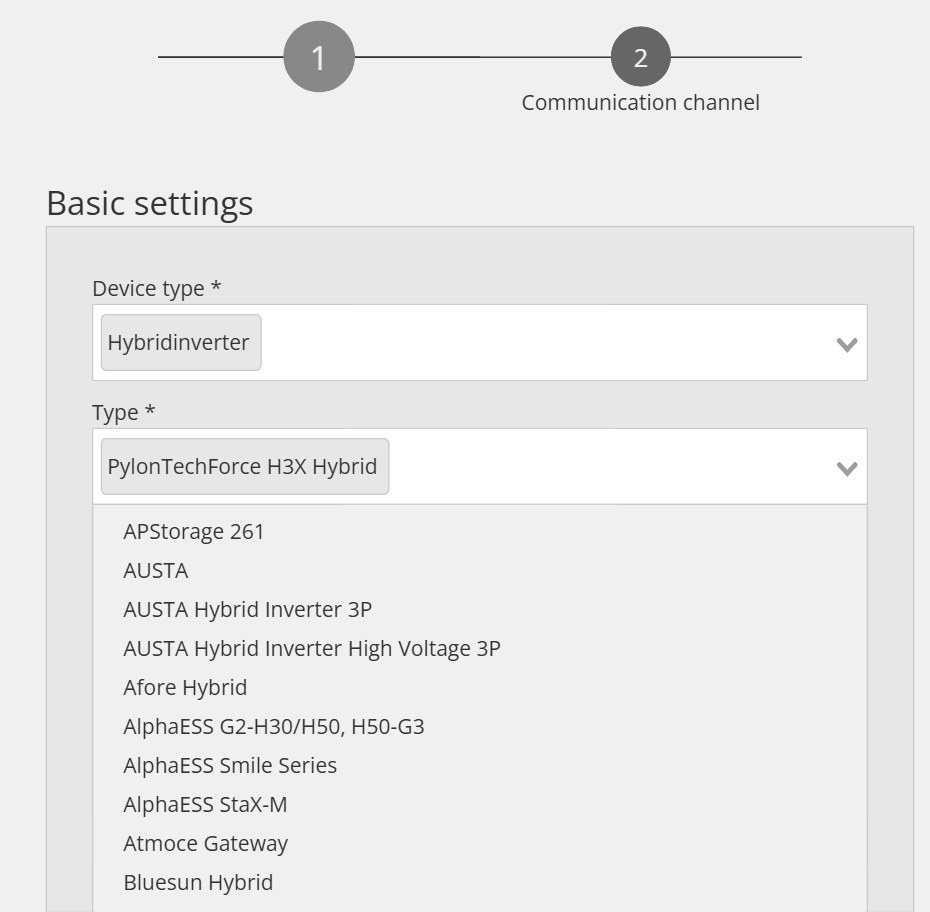
Task: Collapse the Type dropdown chevron
Action: (846, 468)
